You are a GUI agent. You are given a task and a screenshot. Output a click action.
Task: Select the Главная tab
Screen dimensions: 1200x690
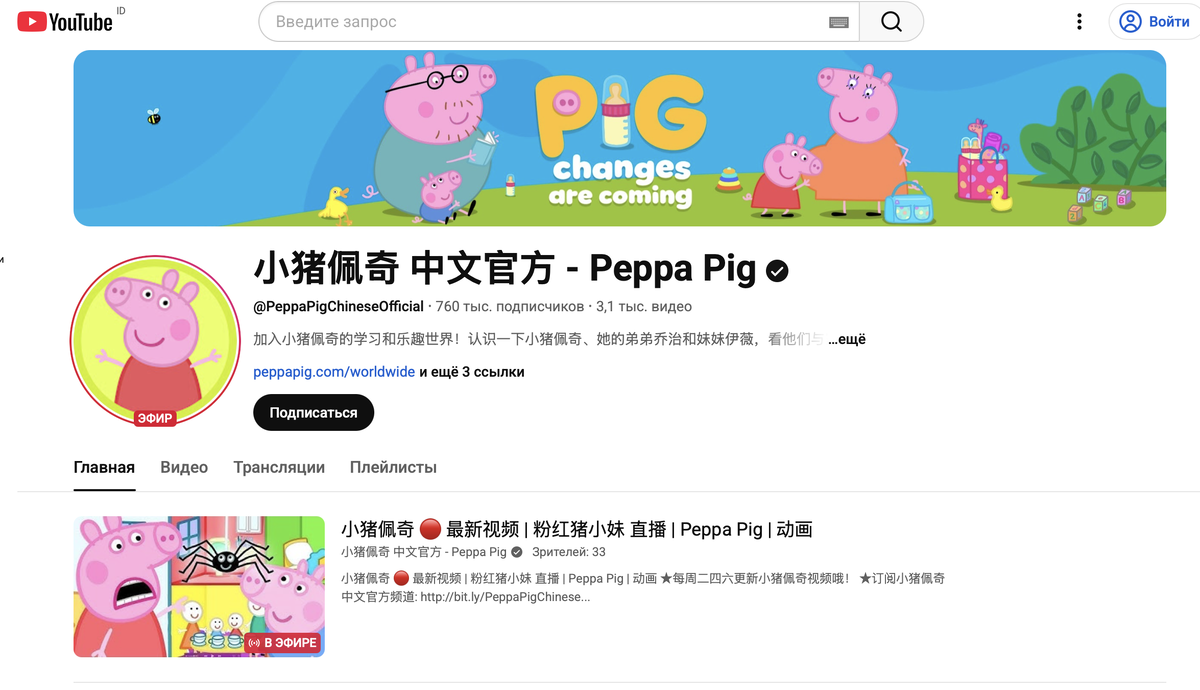point(104,467)
